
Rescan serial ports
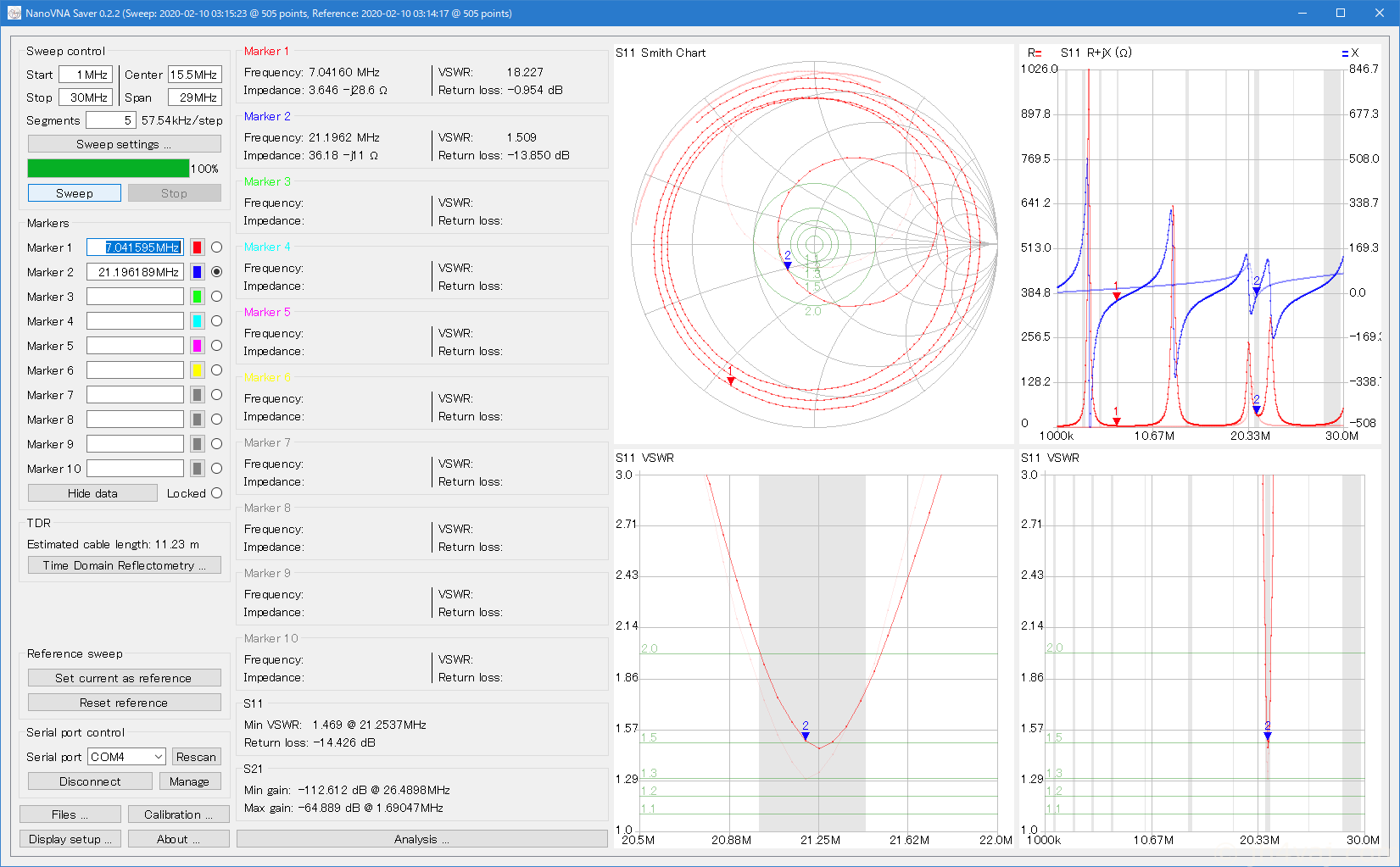[x=197, y=757]
